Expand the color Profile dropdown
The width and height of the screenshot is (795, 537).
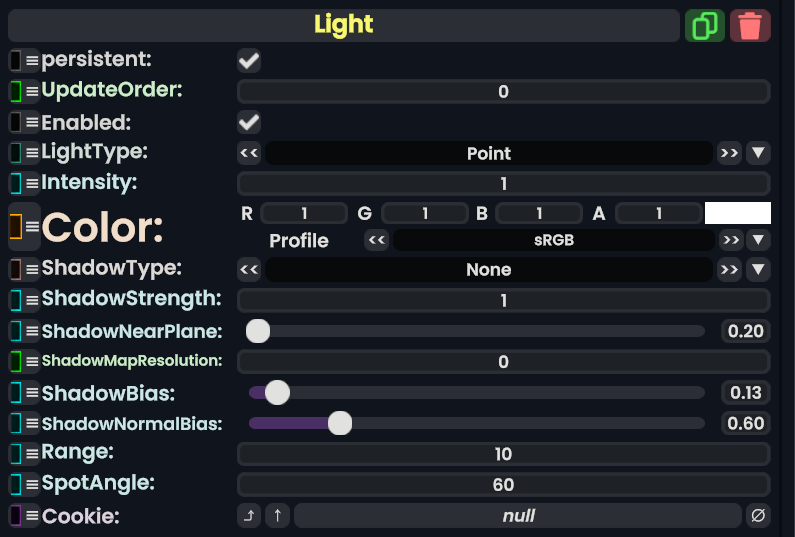(759, 240)
